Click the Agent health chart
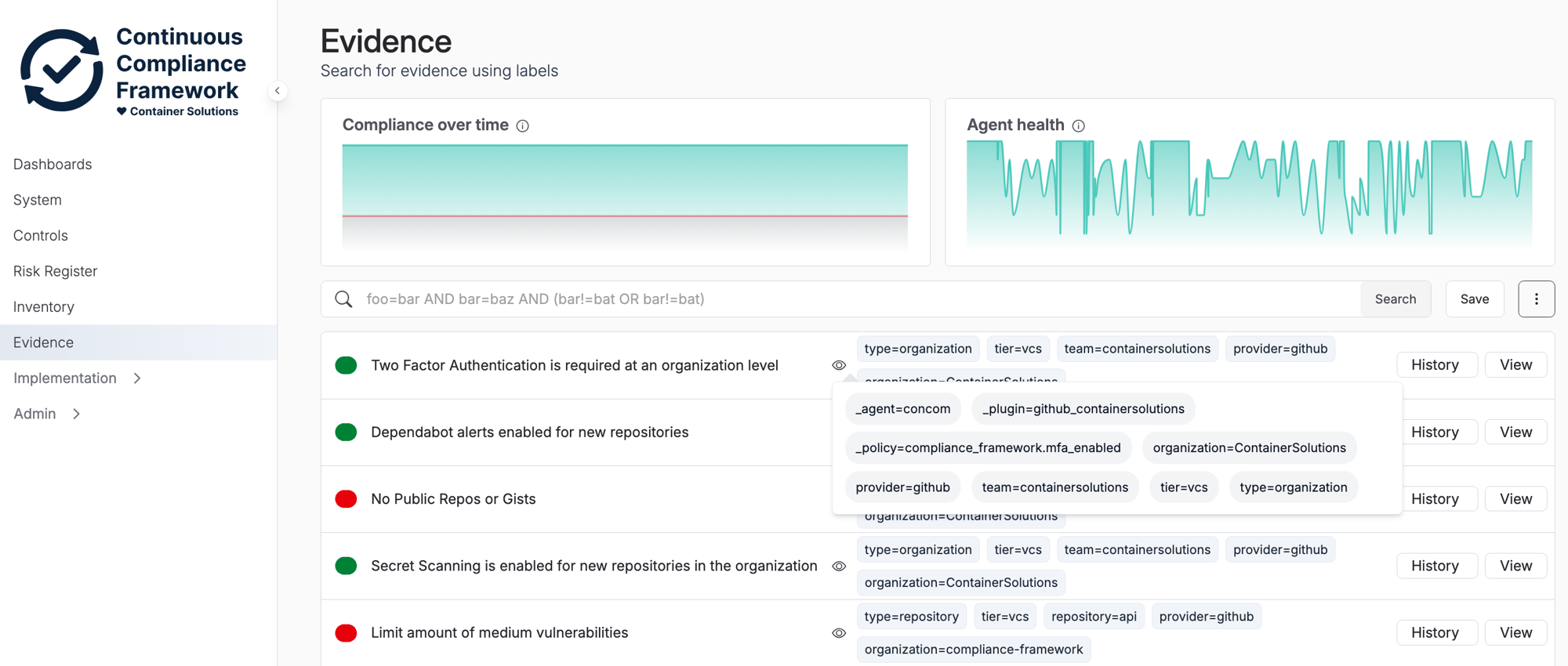Image resolution: width=1568 pixels, height=666 pixels. tap(1250, 194)
